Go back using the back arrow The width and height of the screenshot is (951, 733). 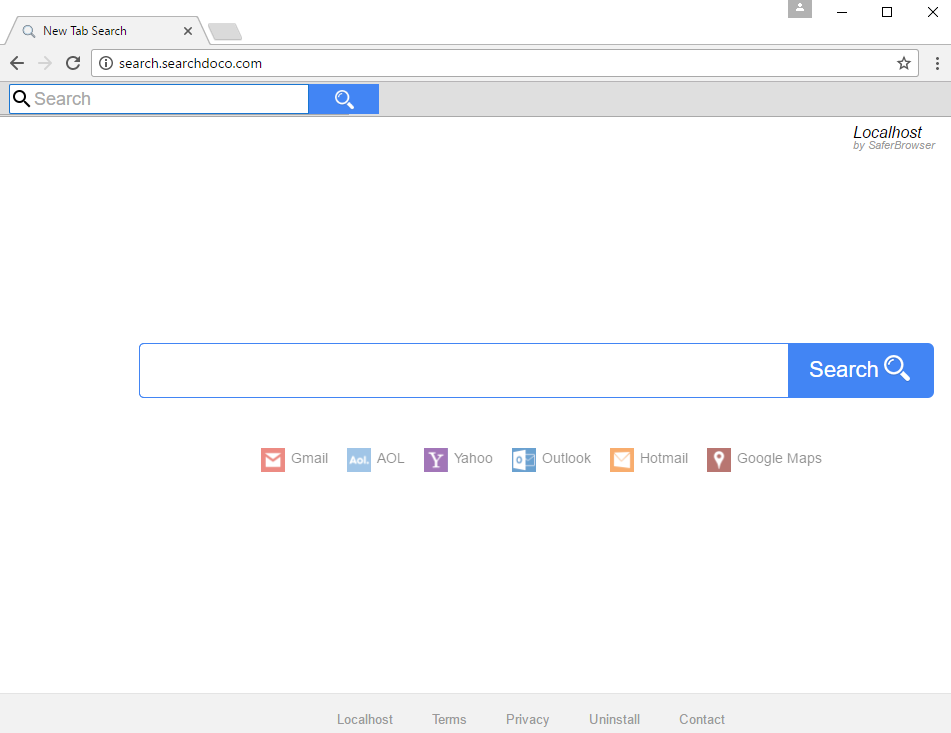coord(16,62)
